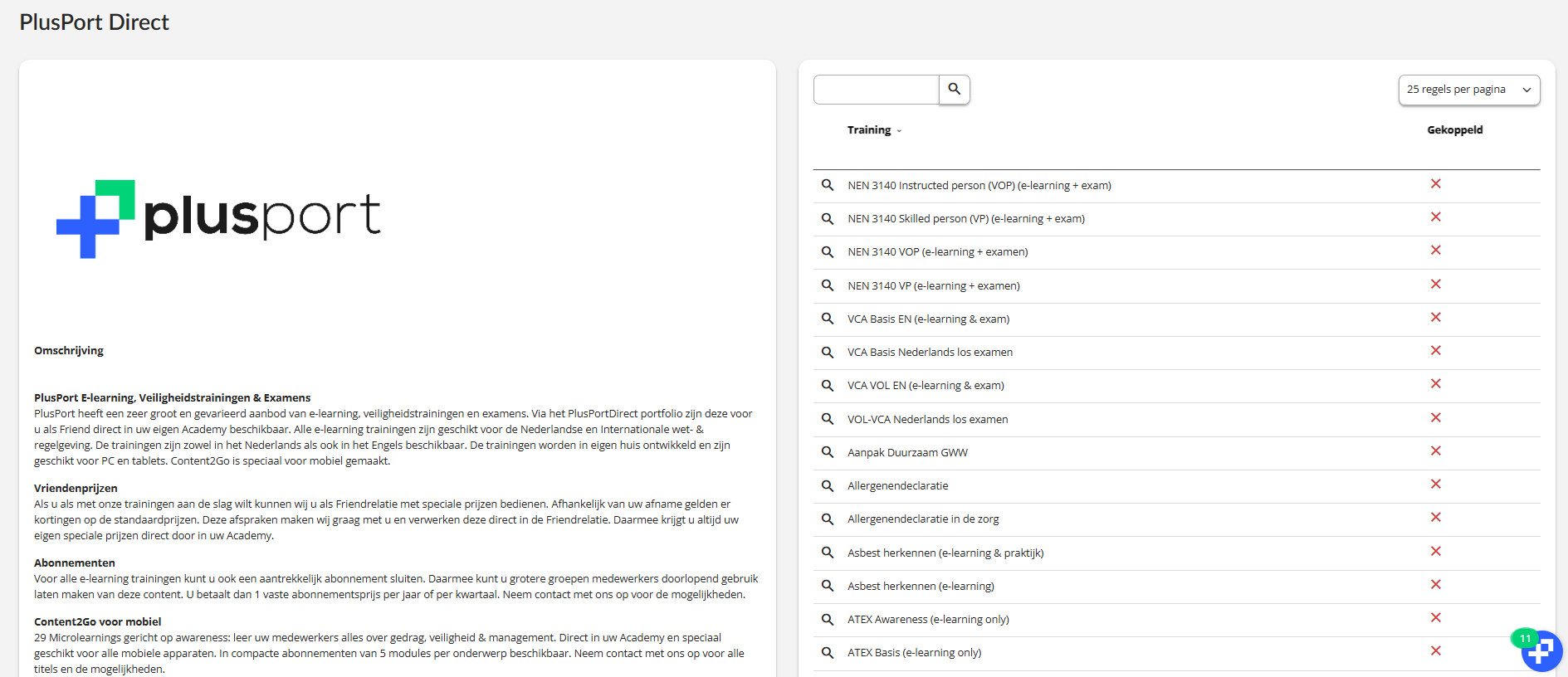
Task: Select ATEX Awareness (e-learning only) training name
Action: [x=928, y=620]
